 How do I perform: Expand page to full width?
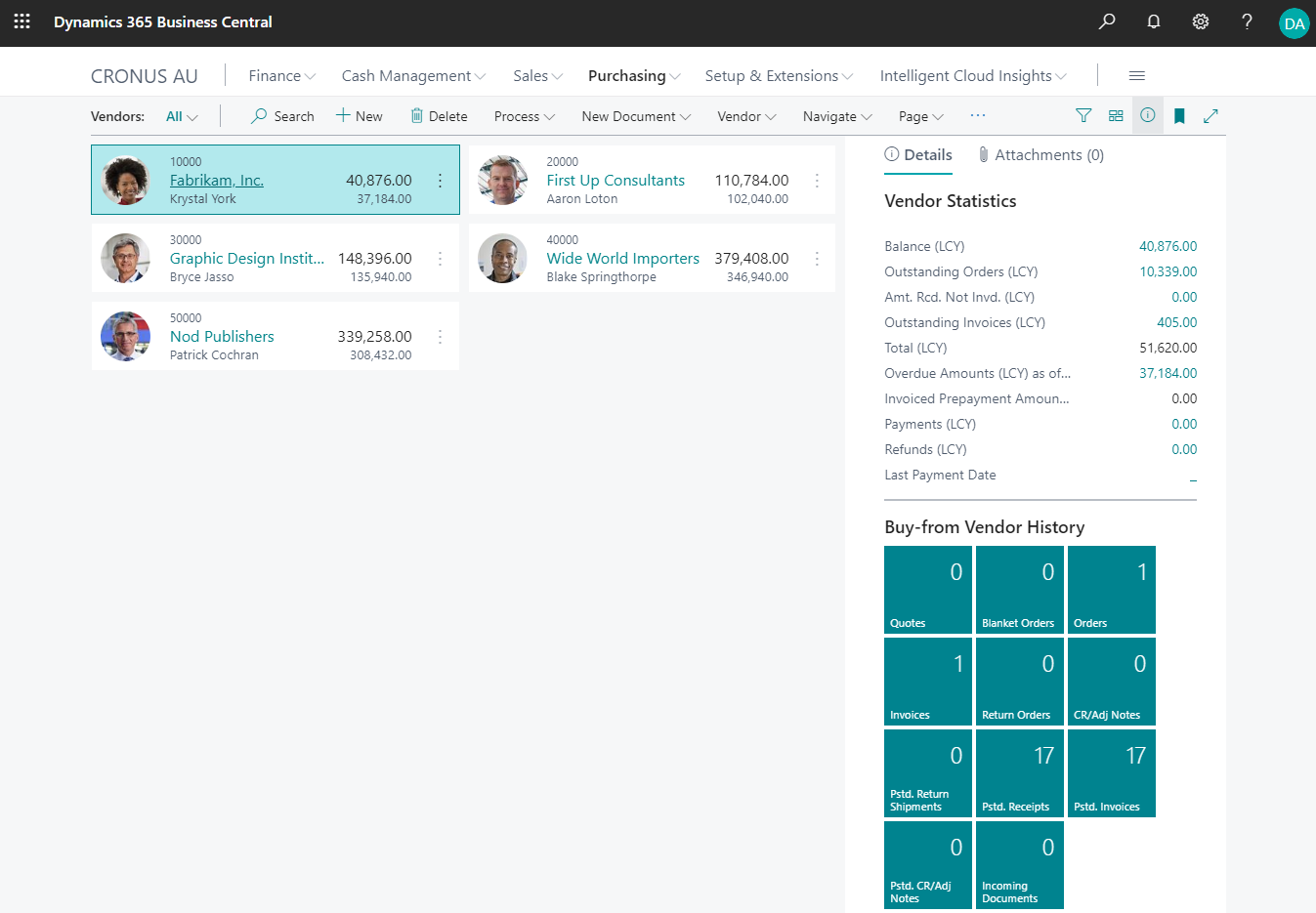click(1210, 116)
